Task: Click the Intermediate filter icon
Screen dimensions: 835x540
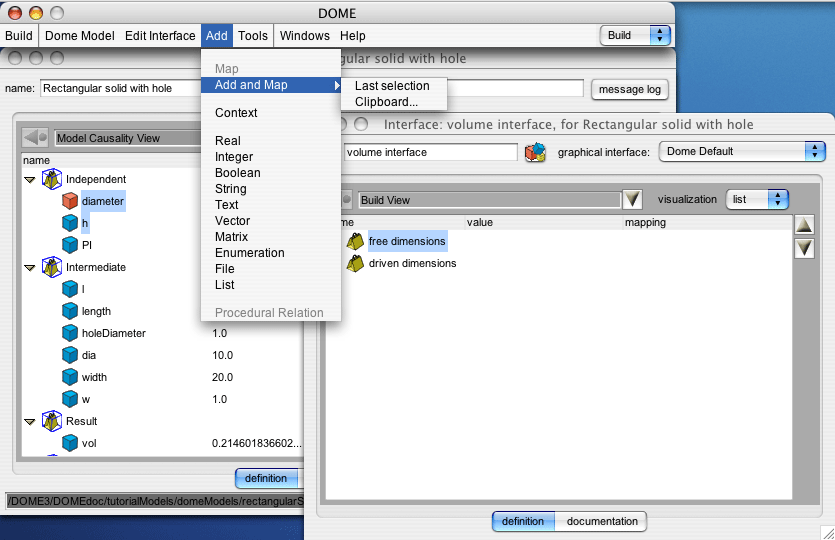Action: [x=52, y=267]
